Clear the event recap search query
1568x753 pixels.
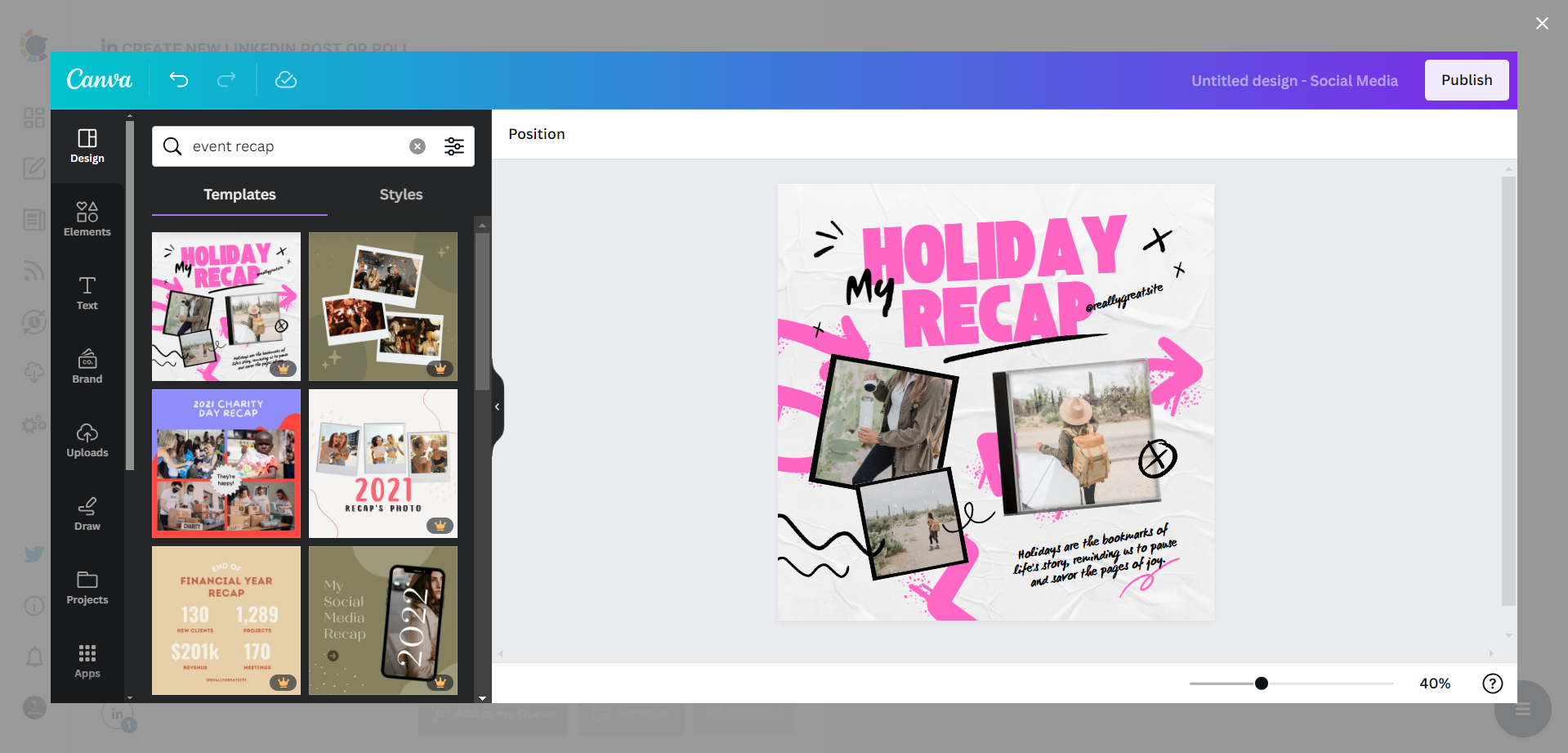(418, 146)
